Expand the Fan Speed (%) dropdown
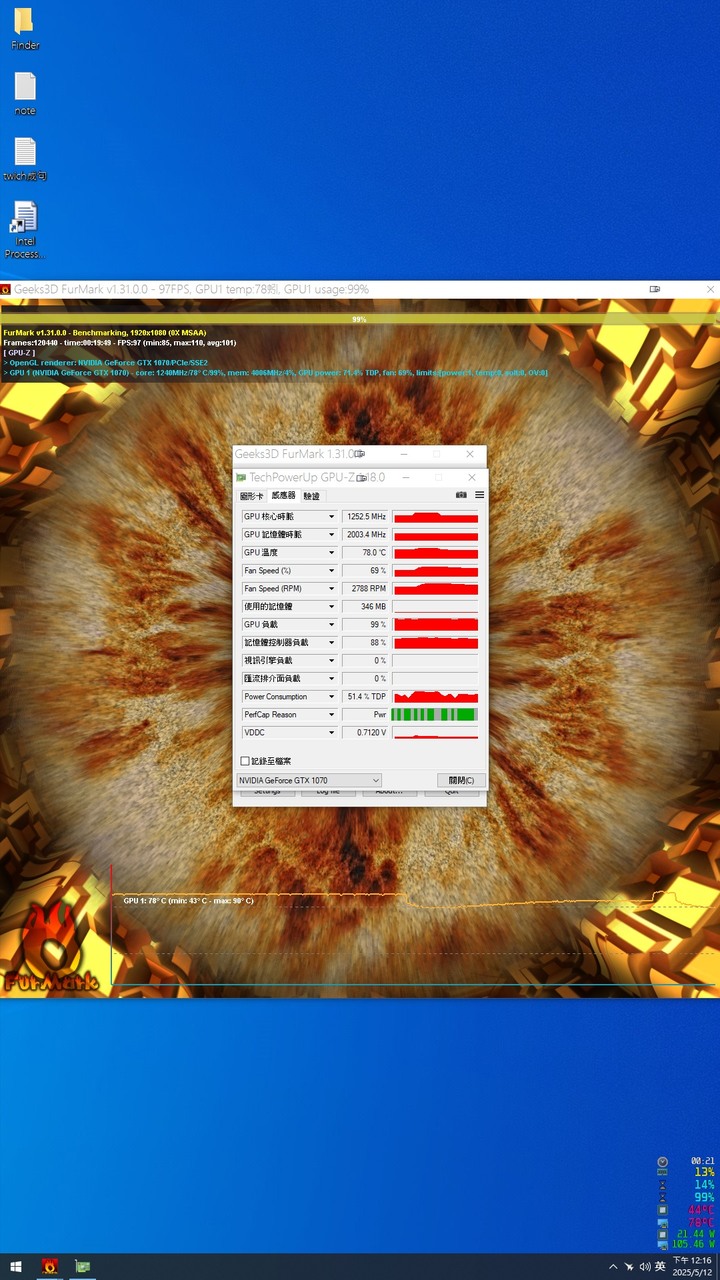This screenshot has height=1280, width=720. click(x=331, y=571)
